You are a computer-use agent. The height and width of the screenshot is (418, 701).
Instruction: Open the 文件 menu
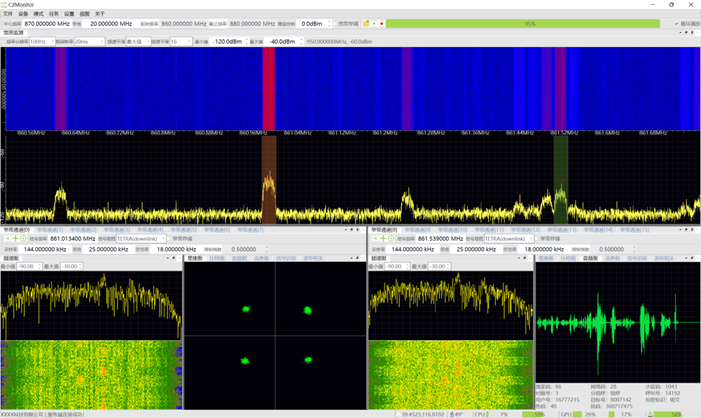click(x=8, y=14)
